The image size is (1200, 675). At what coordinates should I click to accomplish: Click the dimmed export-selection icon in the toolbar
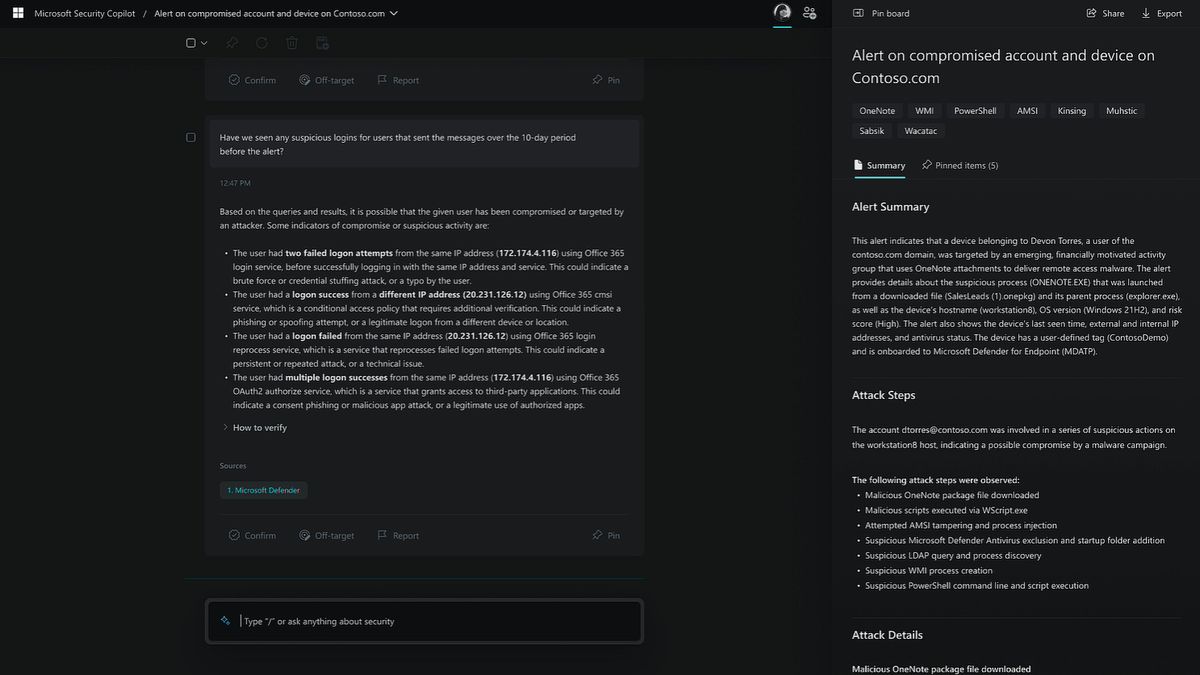(x=322, y=43)
